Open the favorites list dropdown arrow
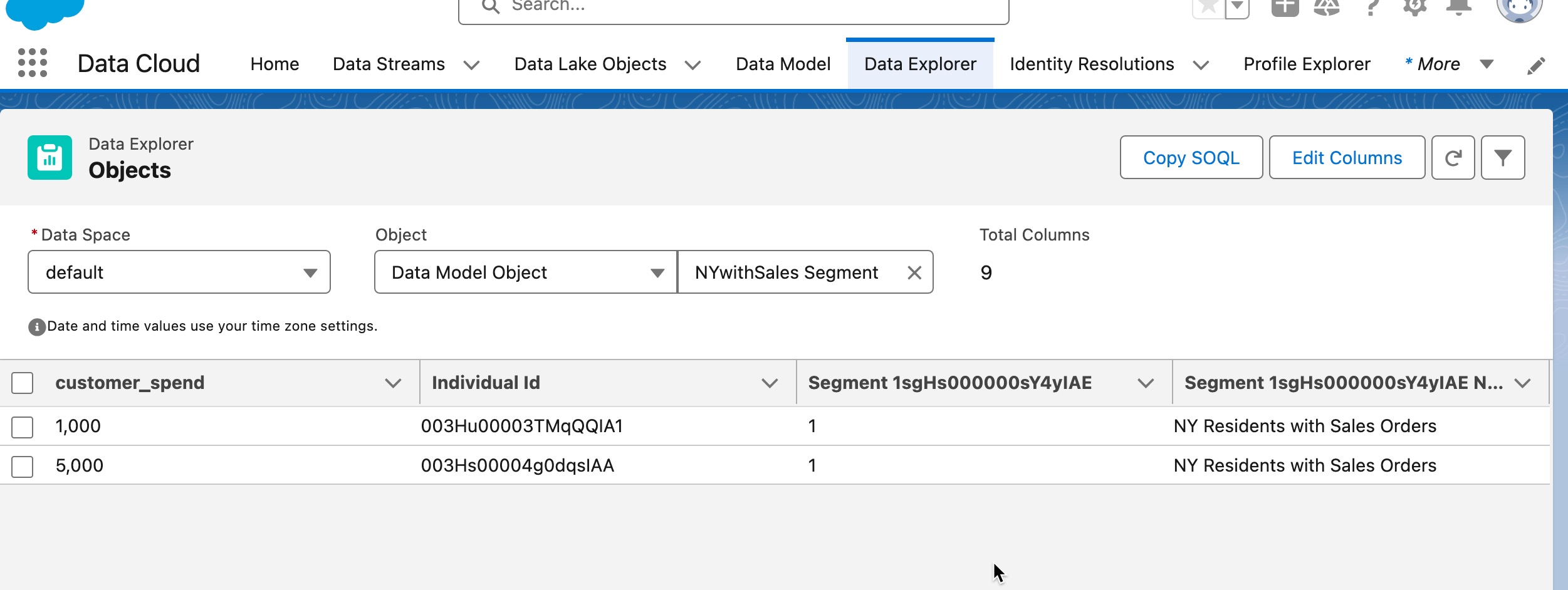The height and width of the screenshot is (590, 1568). (1237, 8)
